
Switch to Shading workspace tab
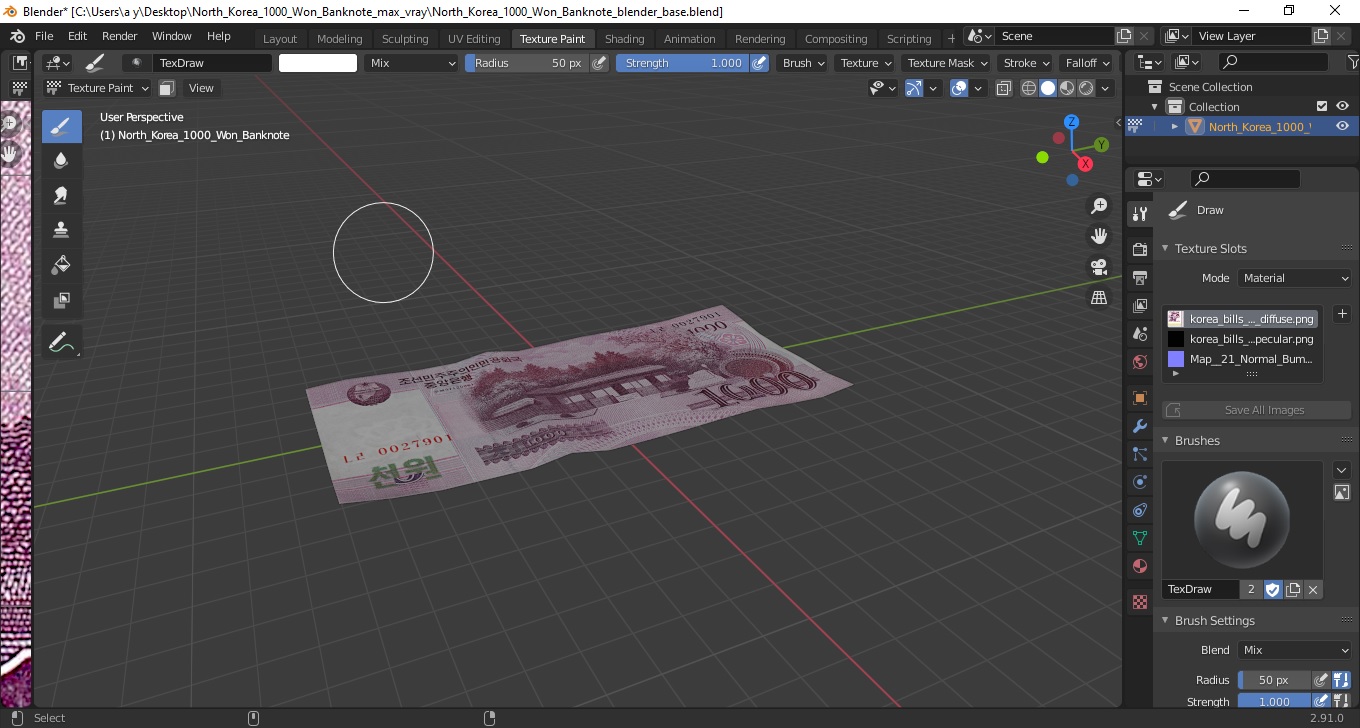(624, 39)
